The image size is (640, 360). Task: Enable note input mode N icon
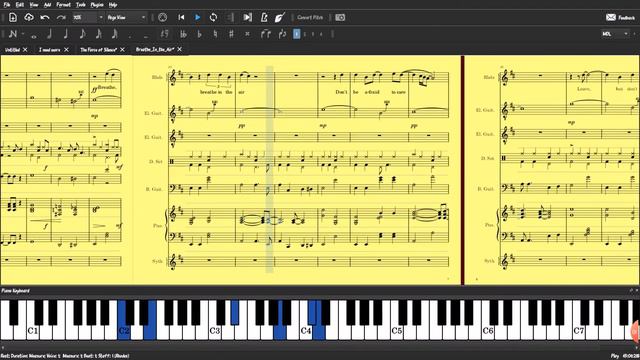coord(13,34)
